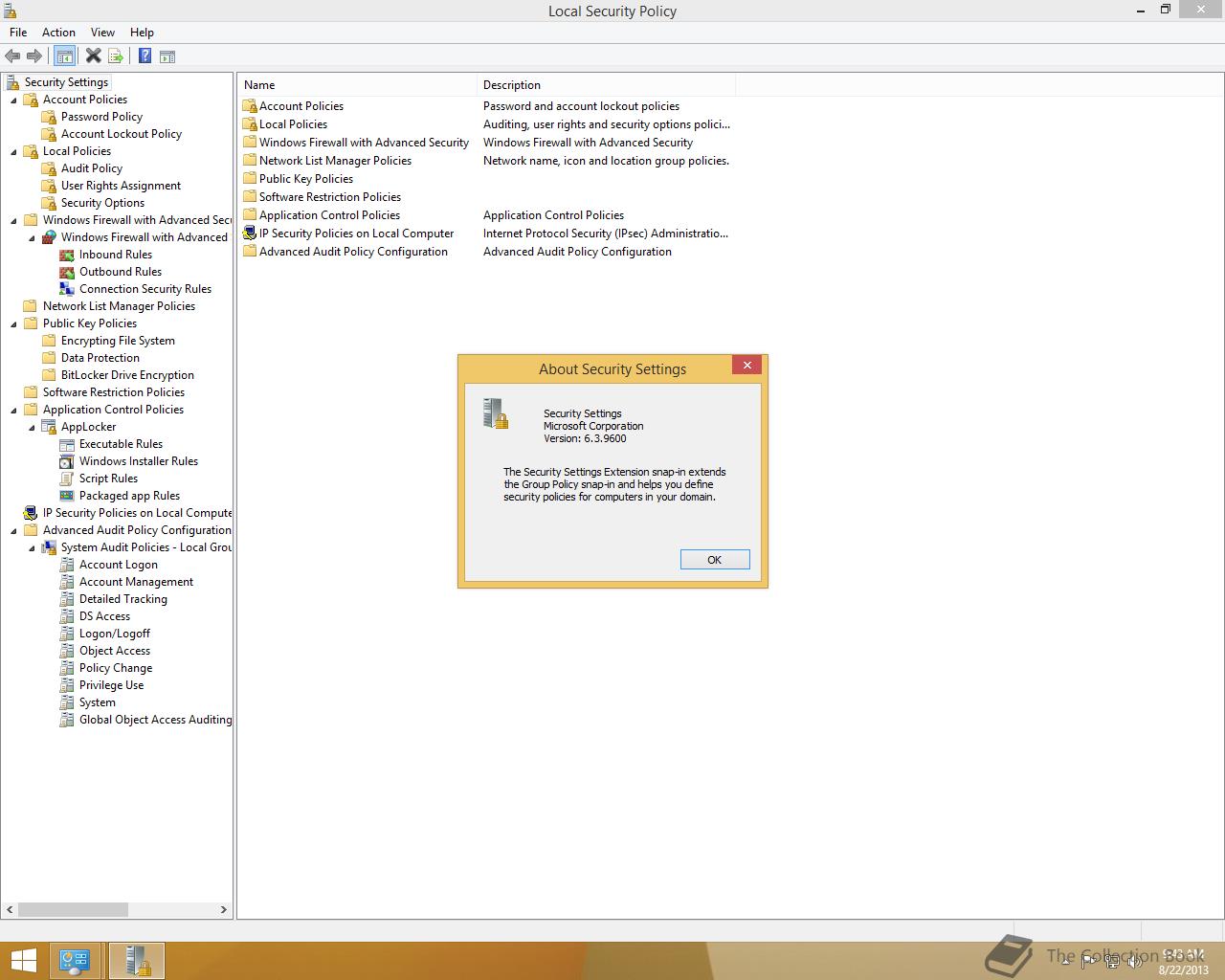Screen dimensions: 1225x980
Task: Click the Back arrow toolbar icon
Action: coord(12,56)
